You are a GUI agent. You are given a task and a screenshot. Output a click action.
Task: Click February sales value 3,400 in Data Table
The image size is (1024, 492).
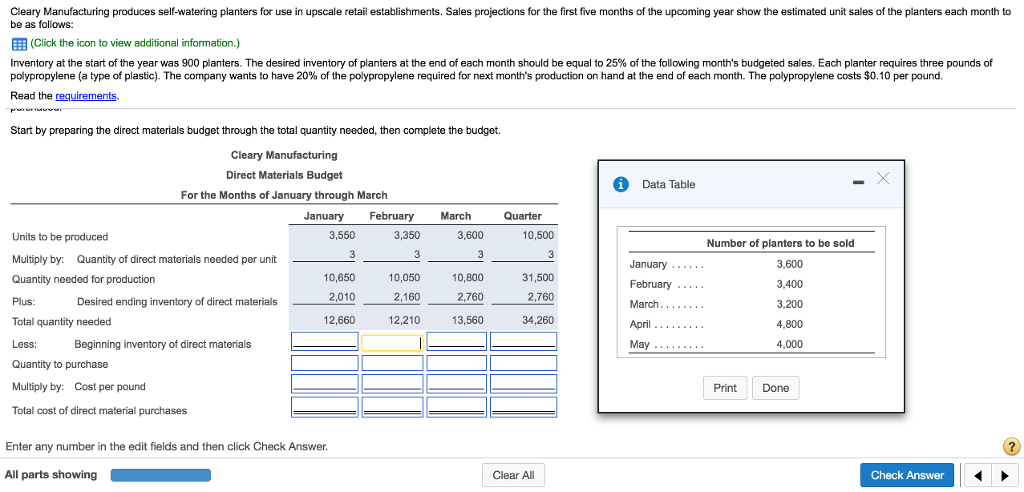coord(790,284)
